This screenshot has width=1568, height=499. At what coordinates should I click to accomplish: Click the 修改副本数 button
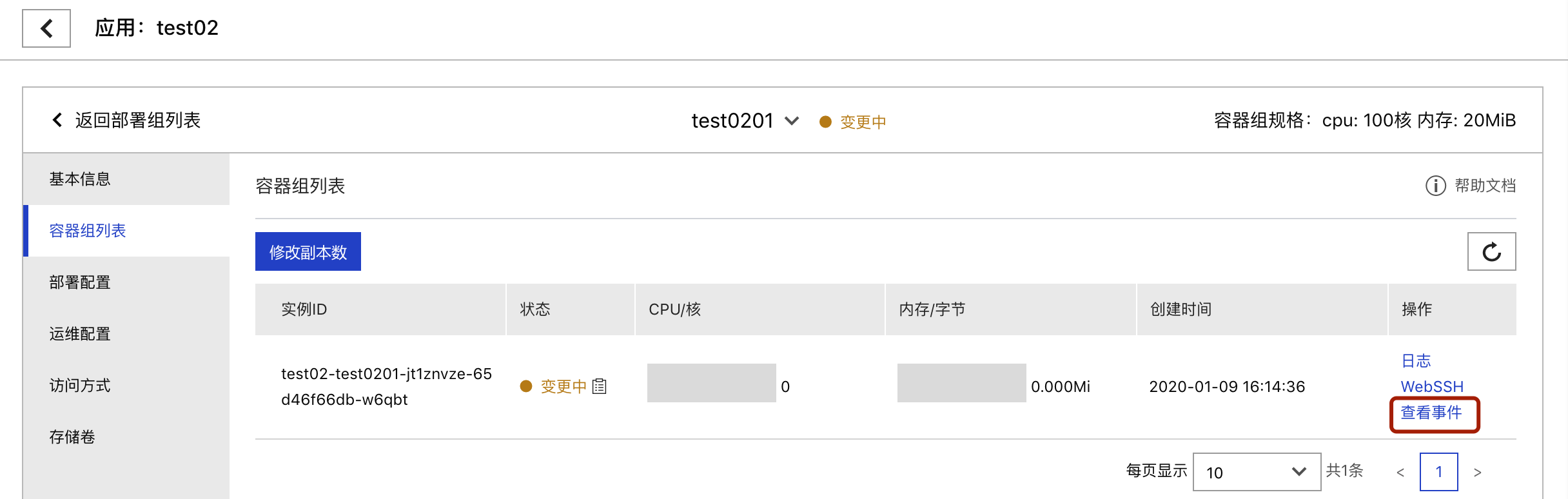click(x=308, y=251)
